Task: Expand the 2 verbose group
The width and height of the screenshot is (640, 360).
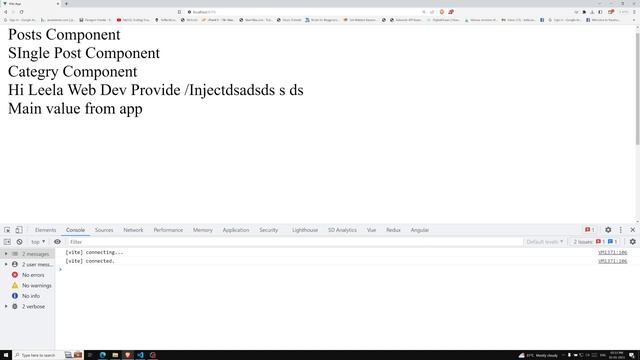Action: click(x=6, y=307)
